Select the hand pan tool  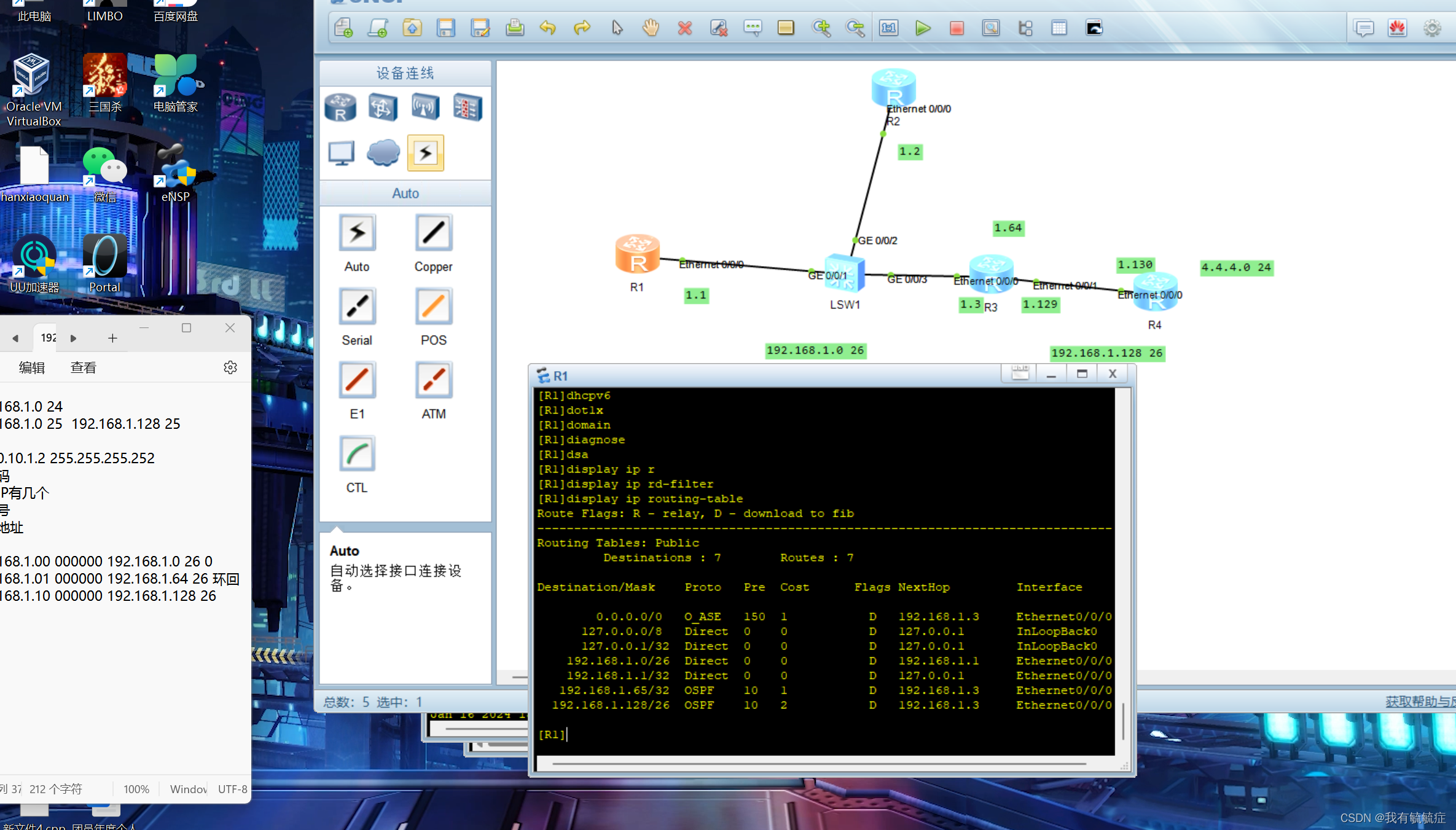[x=651, y=28]
